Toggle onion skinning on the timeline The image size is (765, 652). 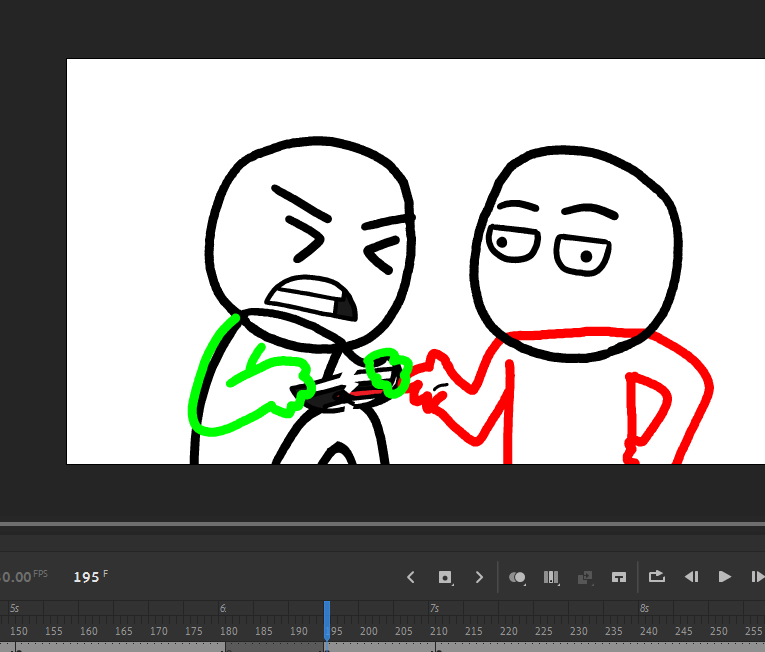[x=517, y=577]
